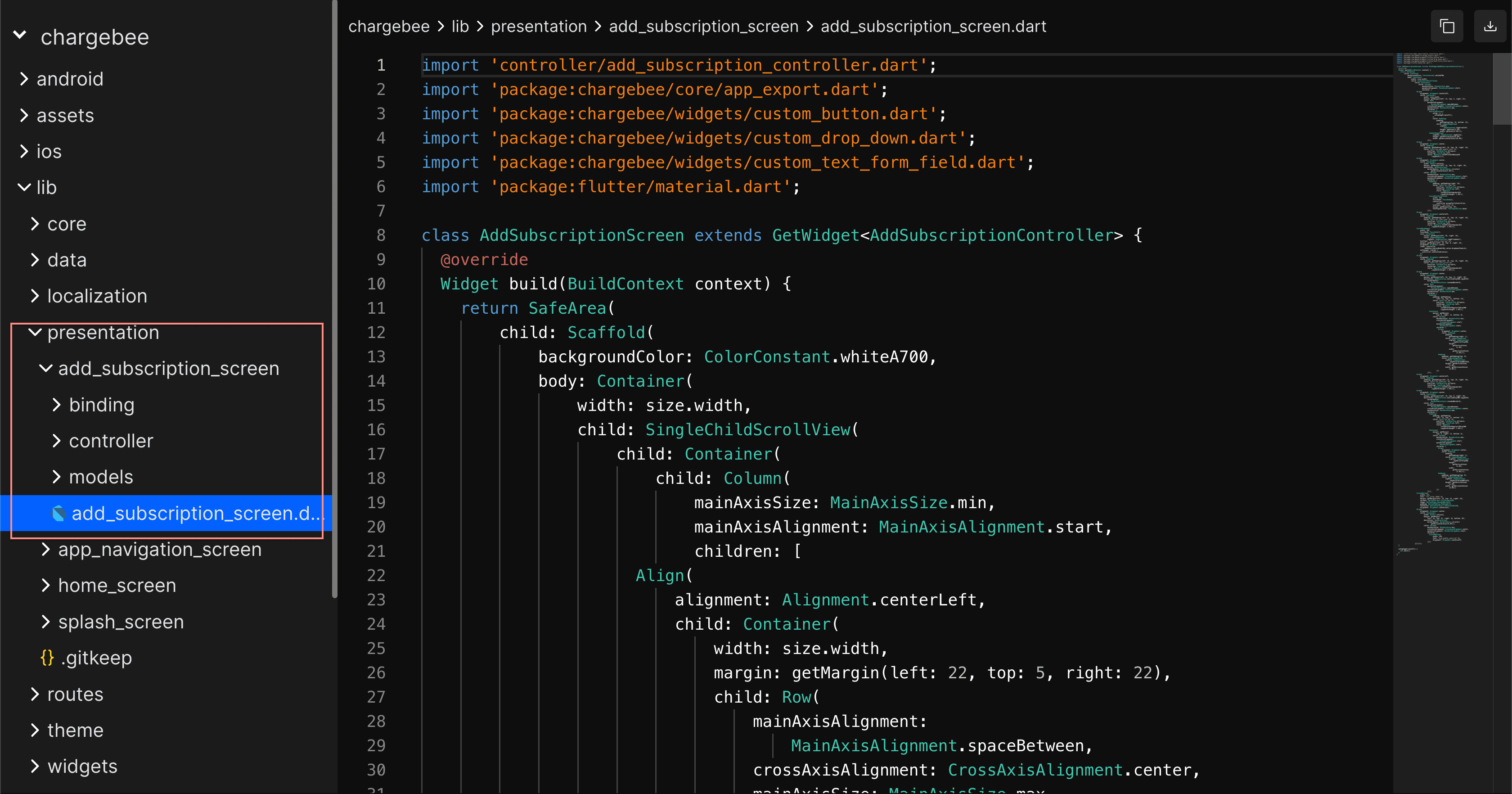
Task: Click the AddSubscriptionScreen class name
Action: [582, 235]
